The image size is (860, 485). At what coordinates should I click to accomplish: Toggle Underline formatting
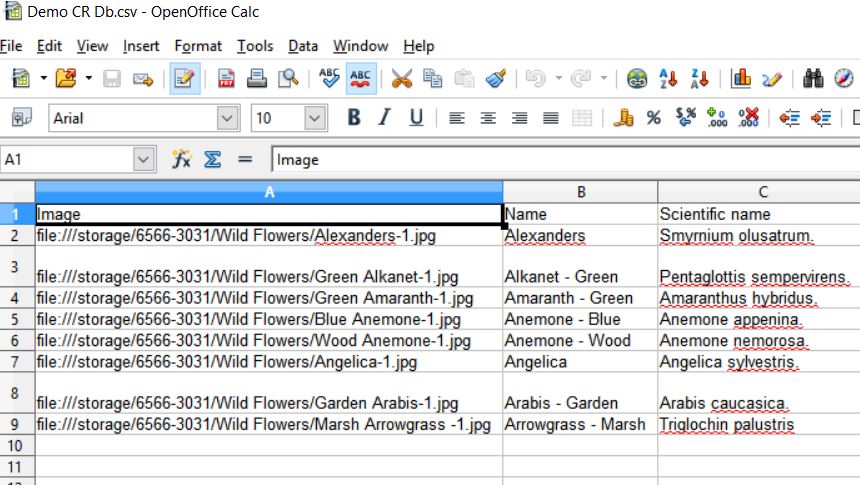tap(416, 117)
